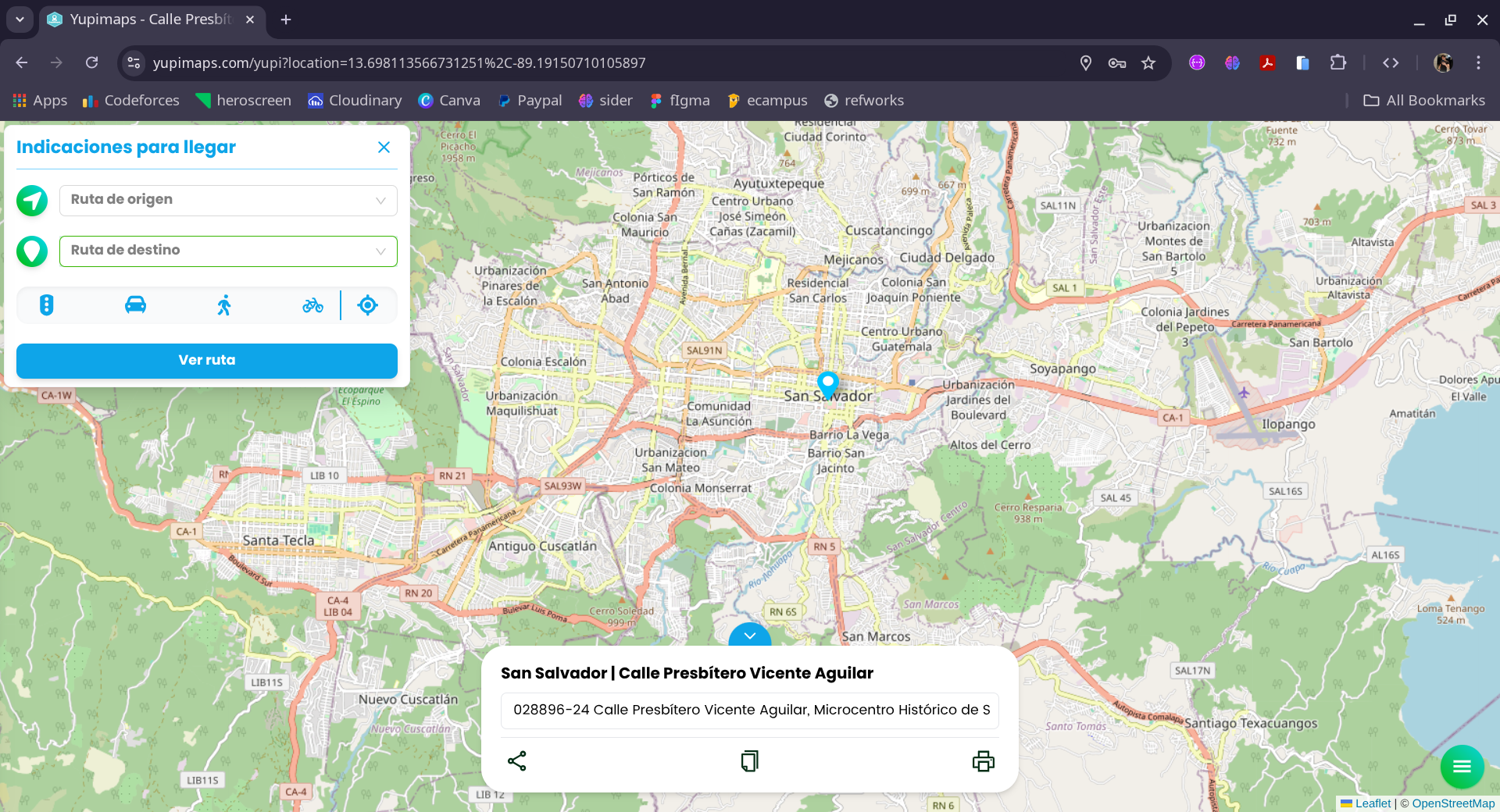Viewport: 1500px width, 812px height.
Task: Click the Ver ruta button
Action: (206, 360)
